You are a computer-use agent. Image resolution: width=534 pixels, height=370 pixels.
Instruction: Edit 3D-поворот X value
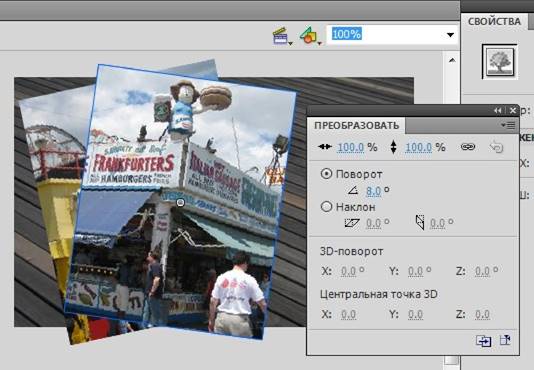pyautogui.click(x=348, y=272)
